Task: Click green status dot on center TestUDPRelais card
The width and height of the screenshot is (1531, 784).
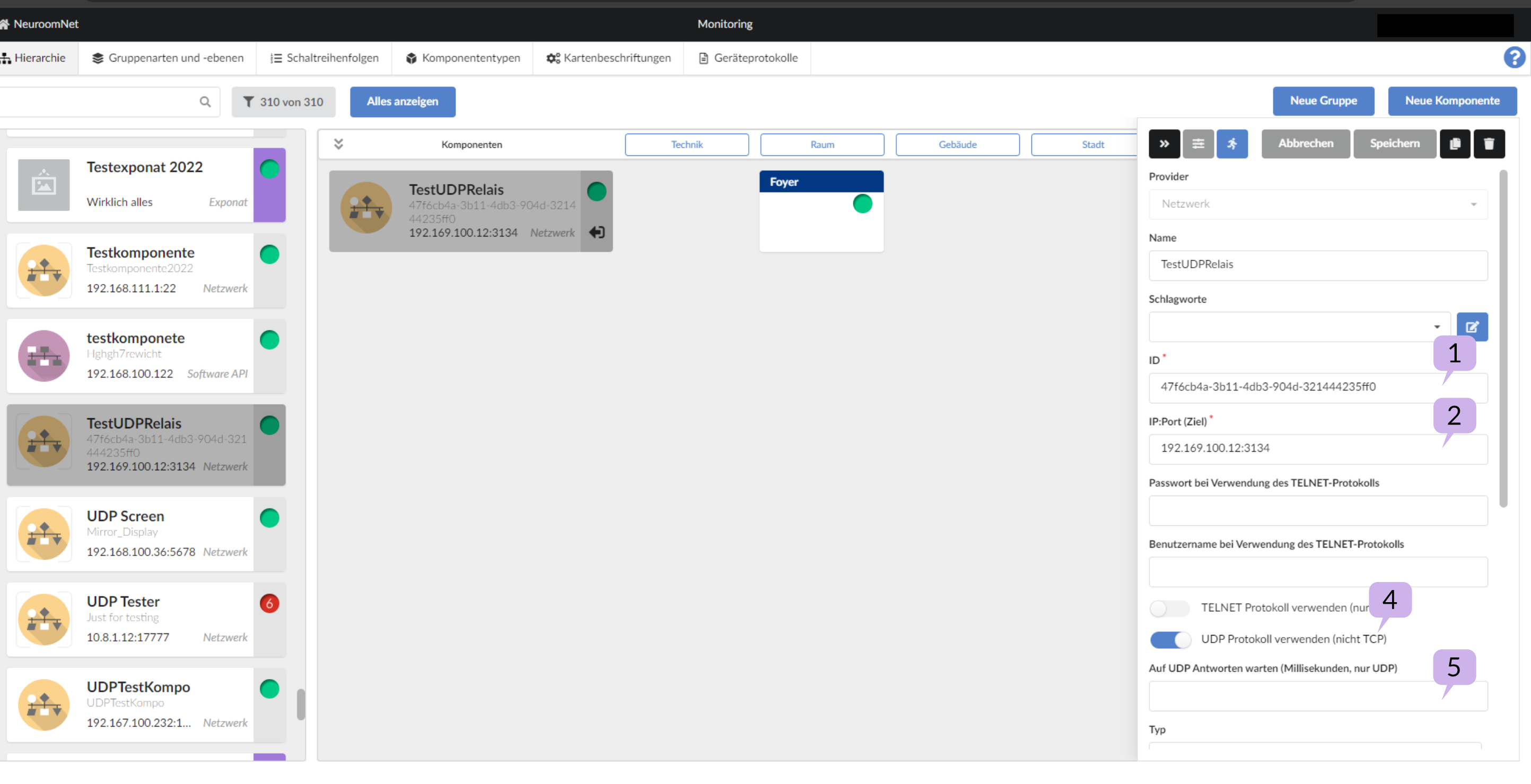Action: [x=597, y=191]
